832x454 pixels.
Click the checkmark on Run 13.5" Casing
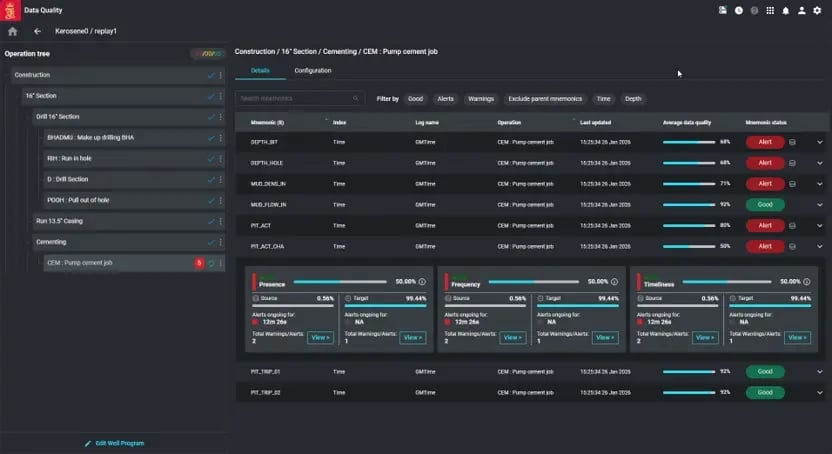point(211,221)
